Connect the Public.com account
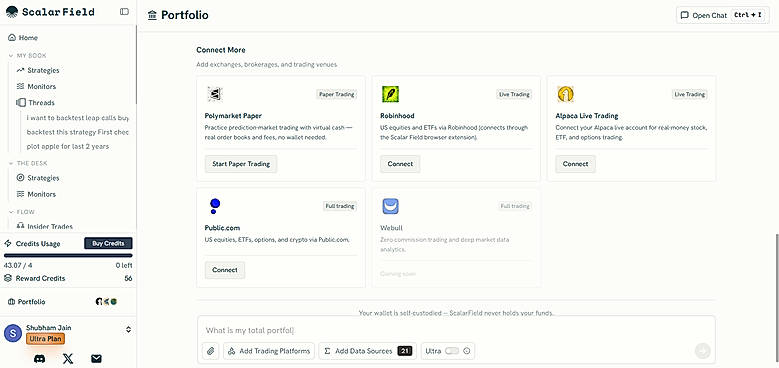The width and height of the screenshot is (779, 368). pyautogui.click(x=225, y=270)
